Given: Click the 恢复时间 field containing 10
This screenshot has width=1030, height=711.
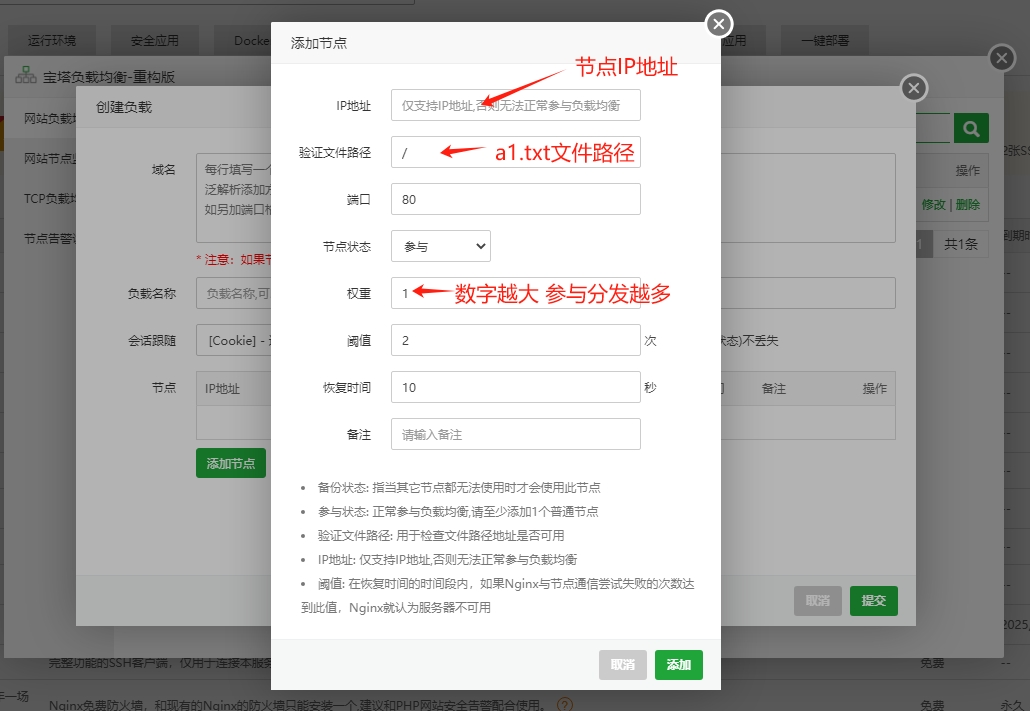Looking at the screenshot, I should (x=516, y=387).
